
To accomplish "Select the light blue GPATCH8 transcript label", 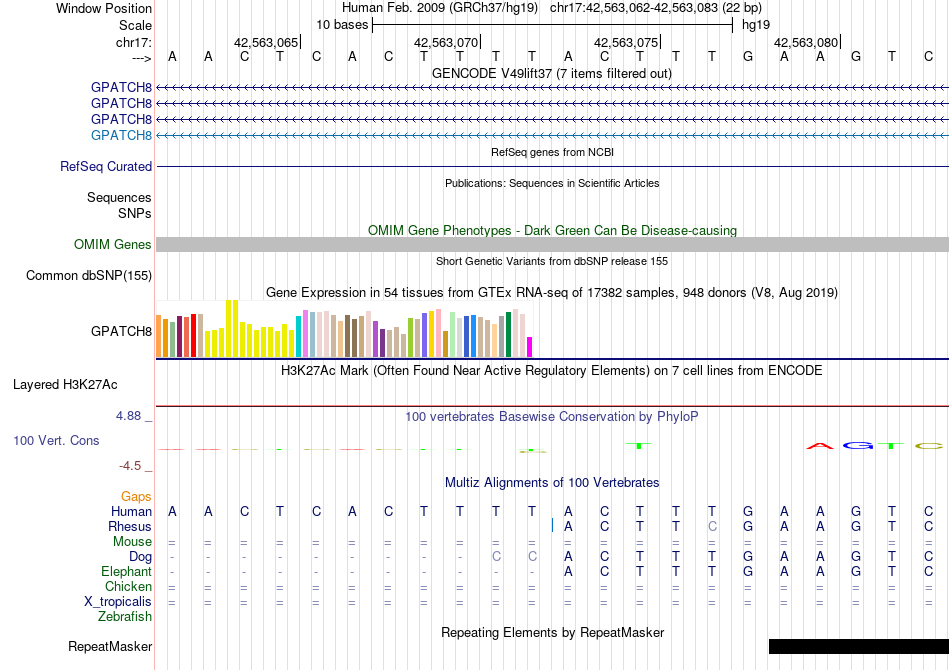I will pyautogui.click(x=121, y=135).
